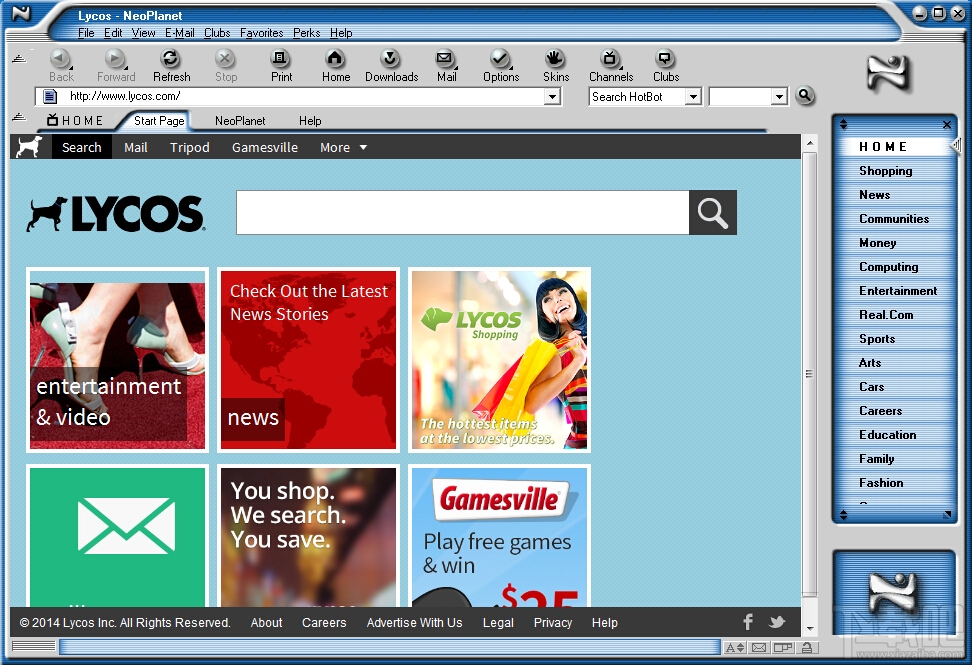Open the Downloads toolbar icon

click(x=391, y=59)
